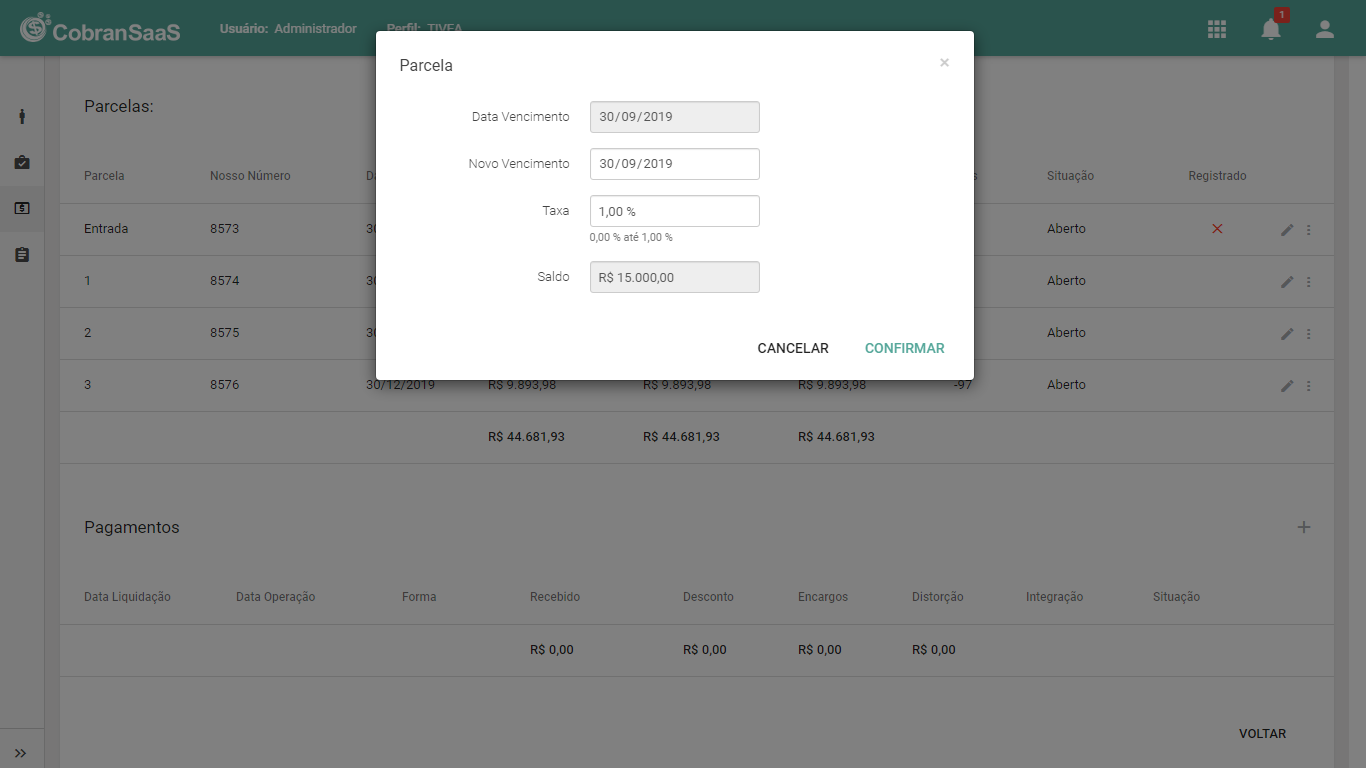Focus the Novo Vencimento date field
Viewport: 1366px width, 768px height.
click(x=675, y=164)
